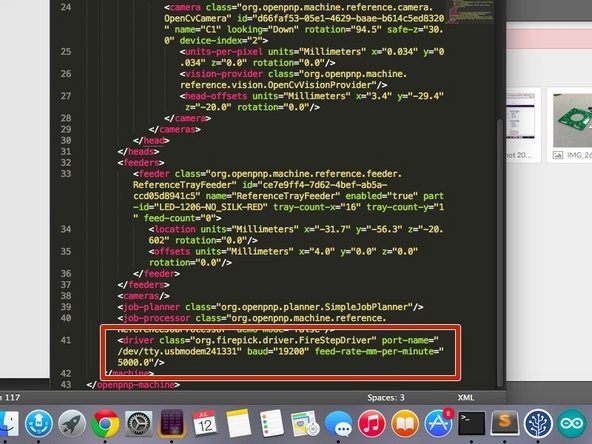
Task: Click the 'feed-rate-mm-per-minute' attribute
Action: tap(374, 352)
